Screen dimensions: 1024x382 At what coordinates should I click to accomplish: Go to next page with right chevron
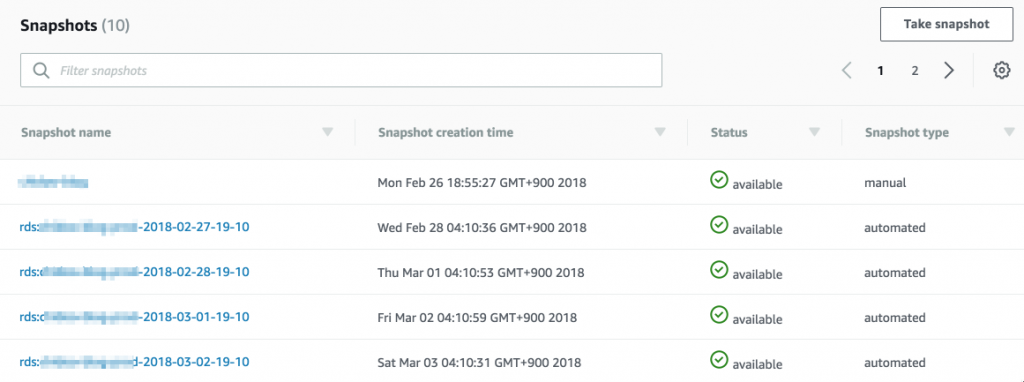(949, 71)
